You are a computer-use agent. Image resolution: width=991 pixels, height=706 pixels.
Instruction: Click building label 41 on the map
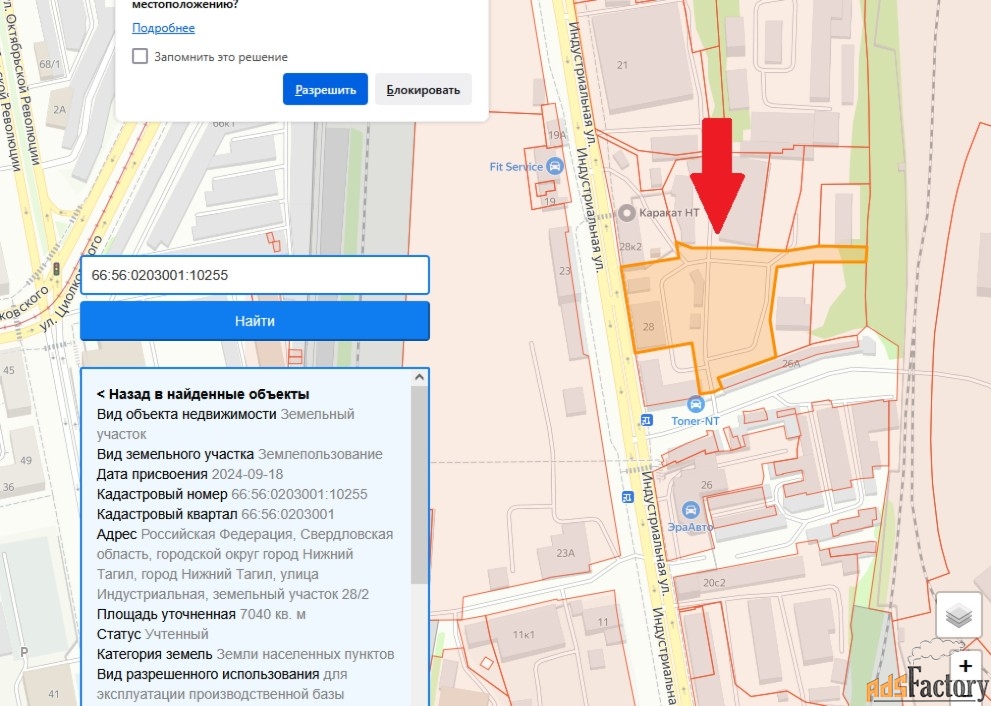[53, 694]
